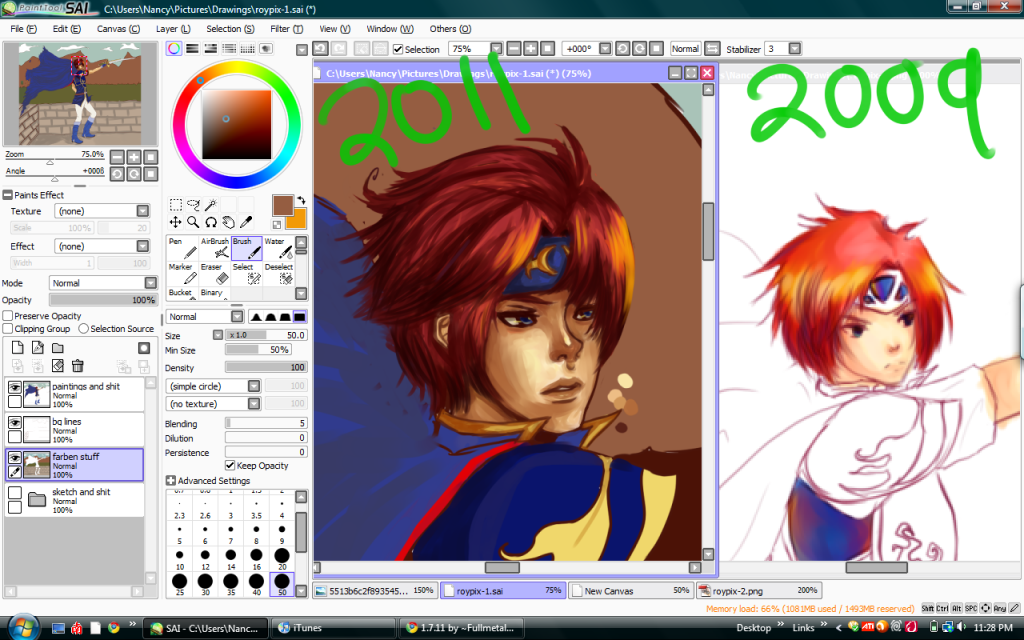The image size is (1024, 640).
Task: Clear the layer with eraser icon
Action: (x=58, y=366)
